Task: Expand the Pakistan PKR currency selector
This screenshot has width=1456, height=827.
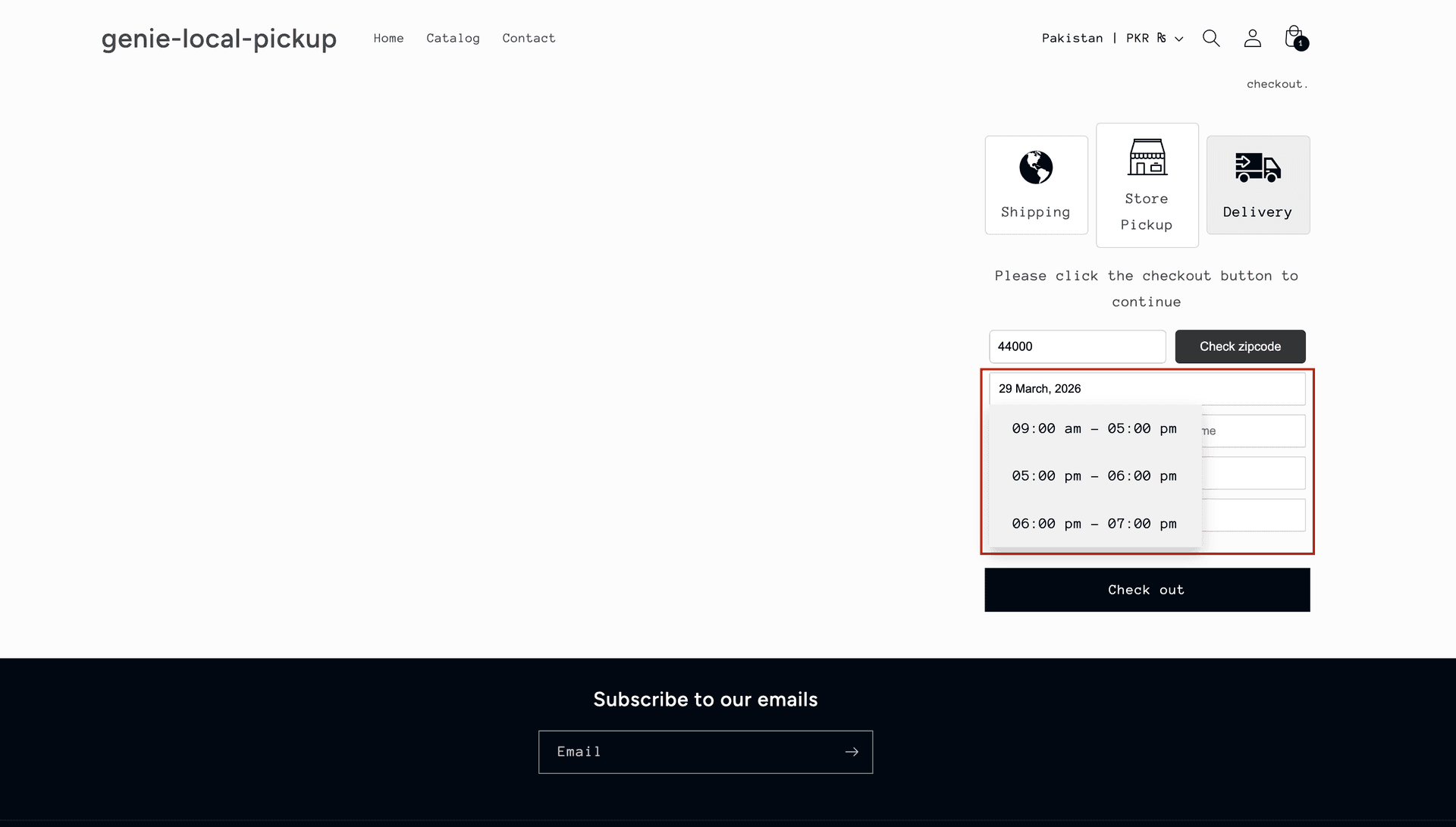Action: click(x=1111, y=38)
